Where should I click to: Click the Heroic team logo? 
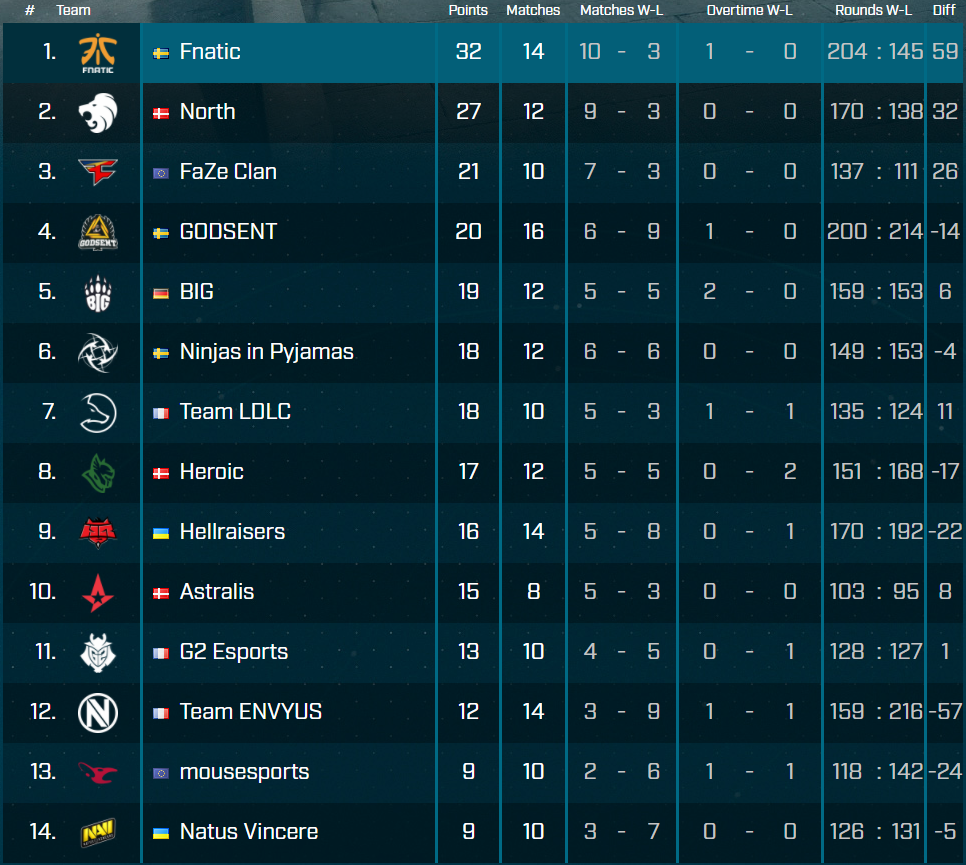[x=98, y=473]
